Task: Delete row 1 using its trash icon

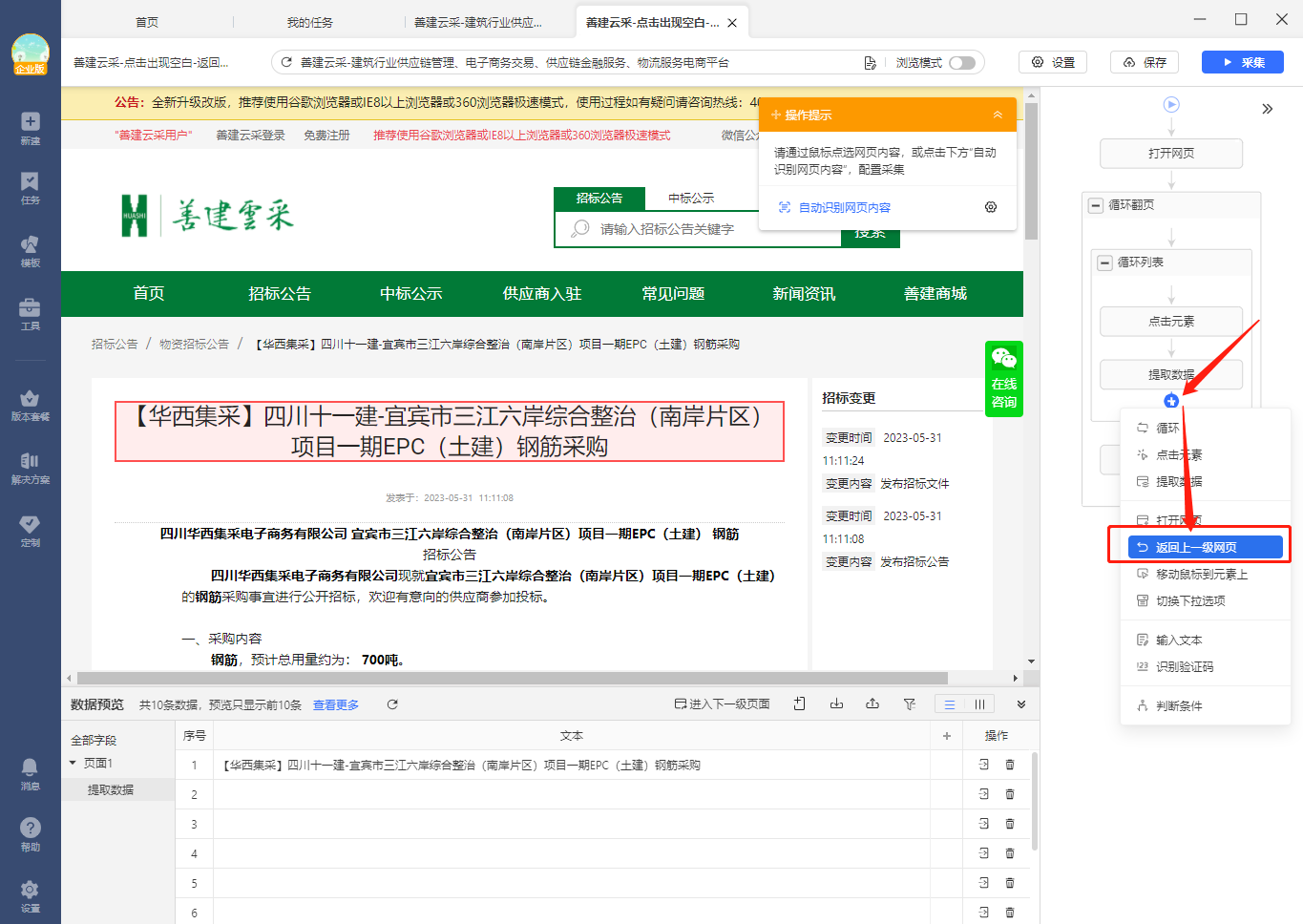Action: (x=1009, y=765)
